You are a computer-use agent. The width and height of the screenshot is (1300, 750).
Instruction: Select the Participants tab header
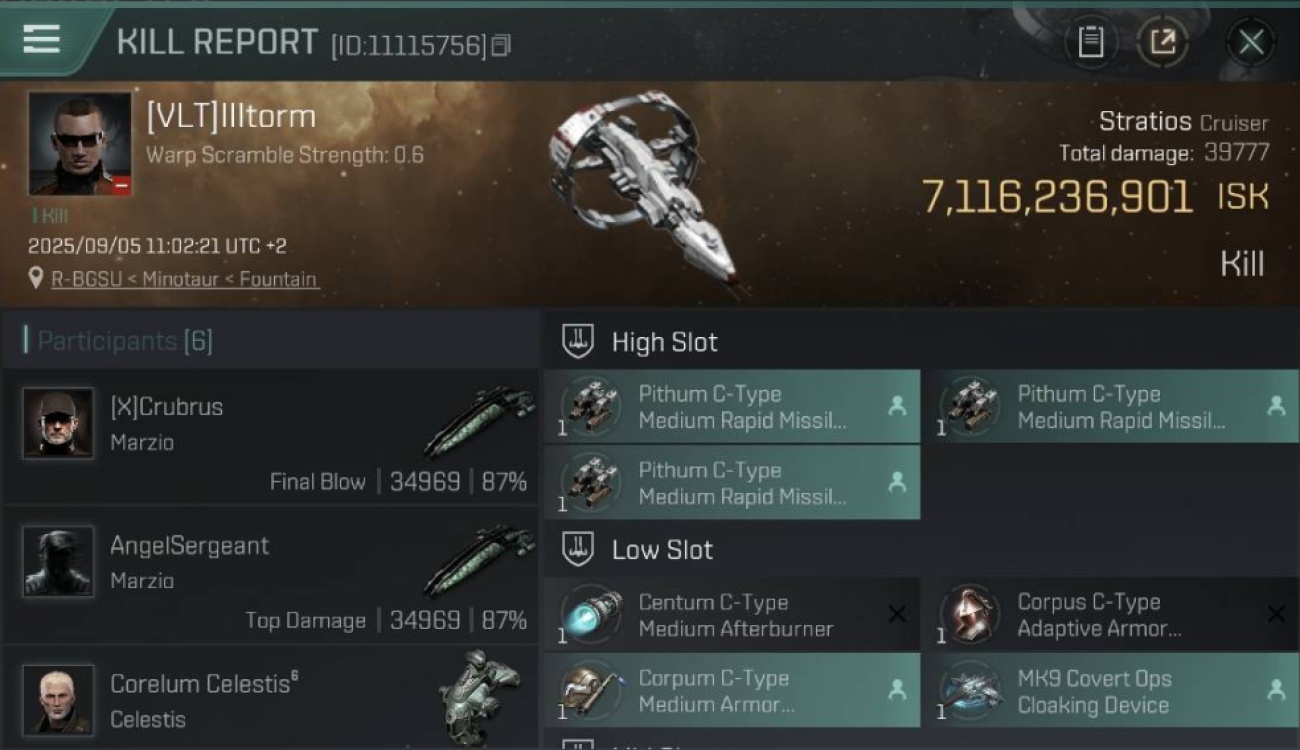tap(120, 341)
